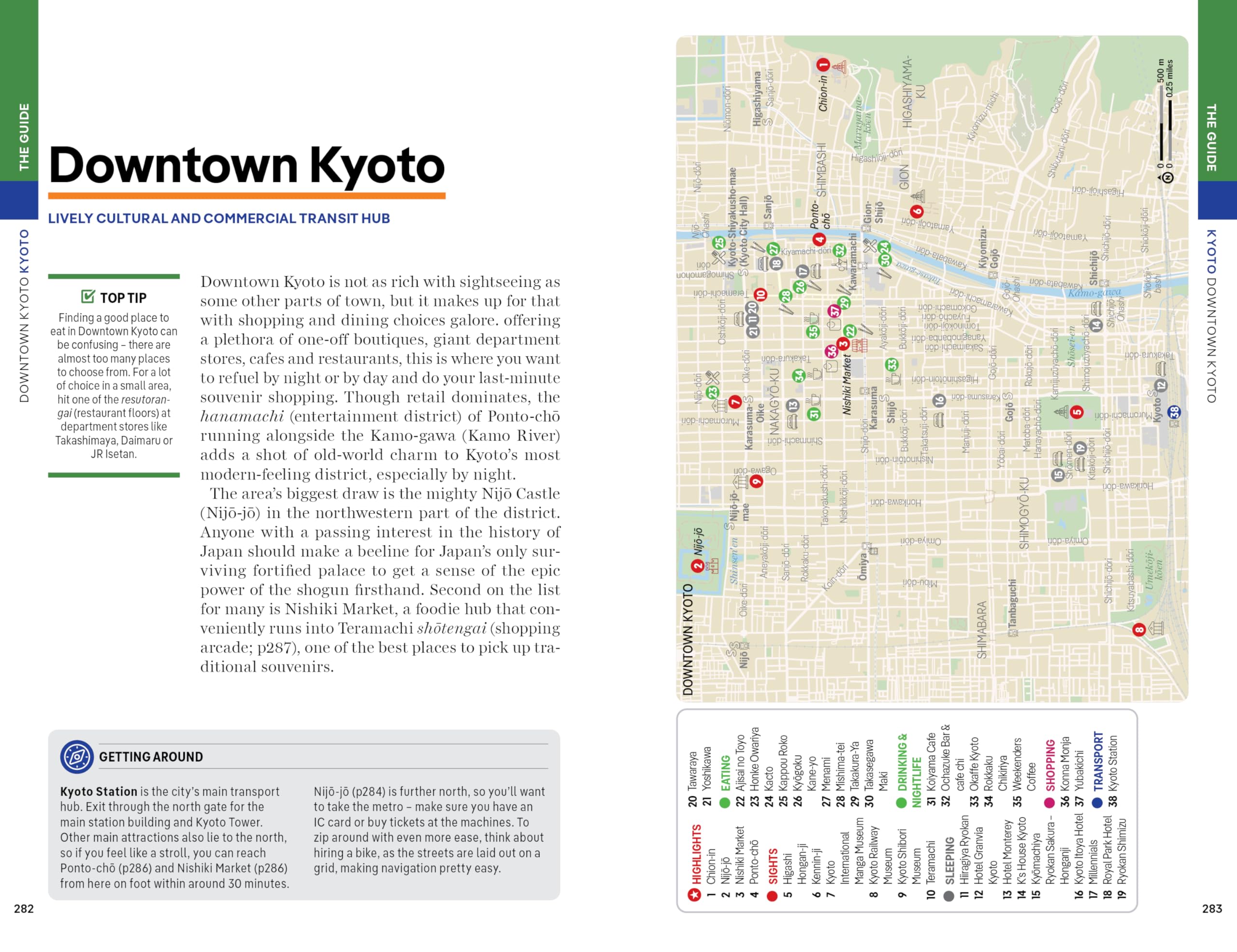The width and height of the screenshot is (1237, 952).
Task: Click the north arrow N symbol on map
Action: (1167, 178)
